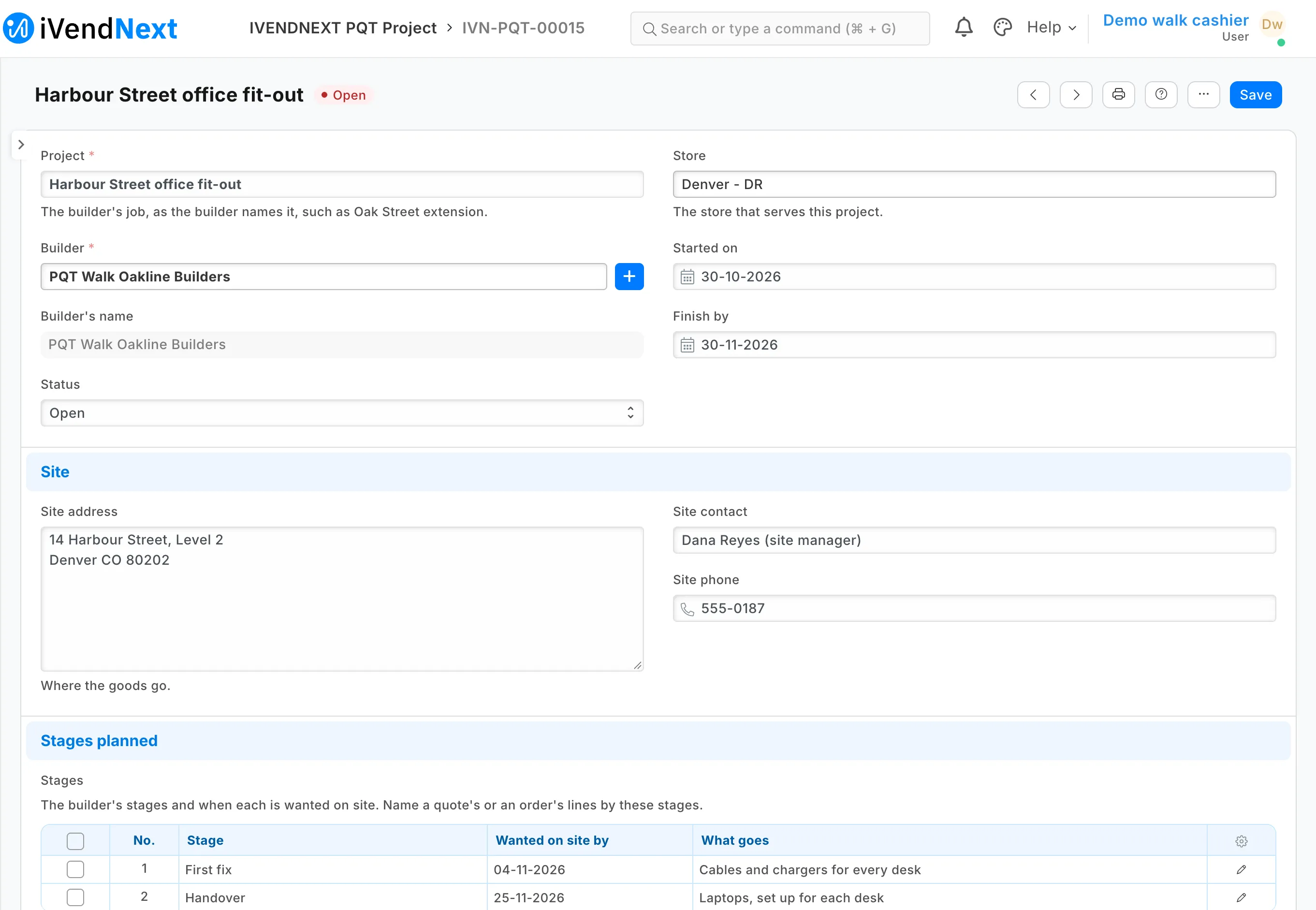Viewport: 1316px width, 910px height.
Task: Click the Finish by date field
Action: [974, 345]
